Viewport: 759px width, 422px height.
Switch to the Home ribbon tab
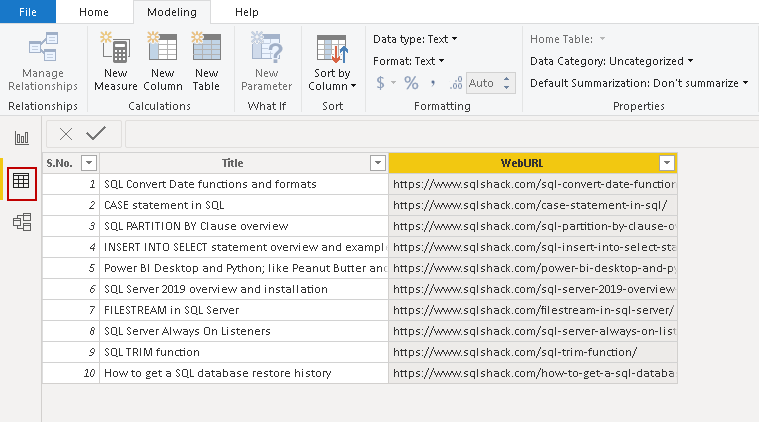click(x=94, y=12)
